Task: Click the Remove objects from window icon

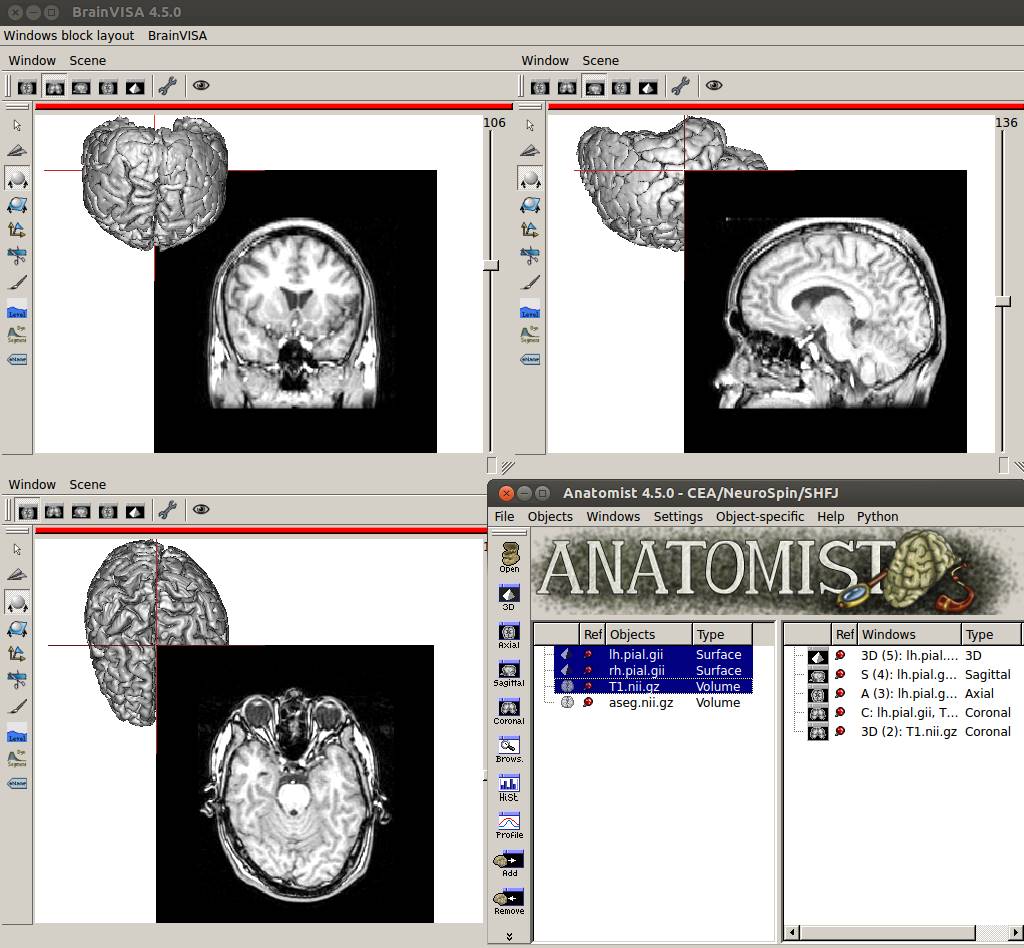Action: tap(509, 900)
